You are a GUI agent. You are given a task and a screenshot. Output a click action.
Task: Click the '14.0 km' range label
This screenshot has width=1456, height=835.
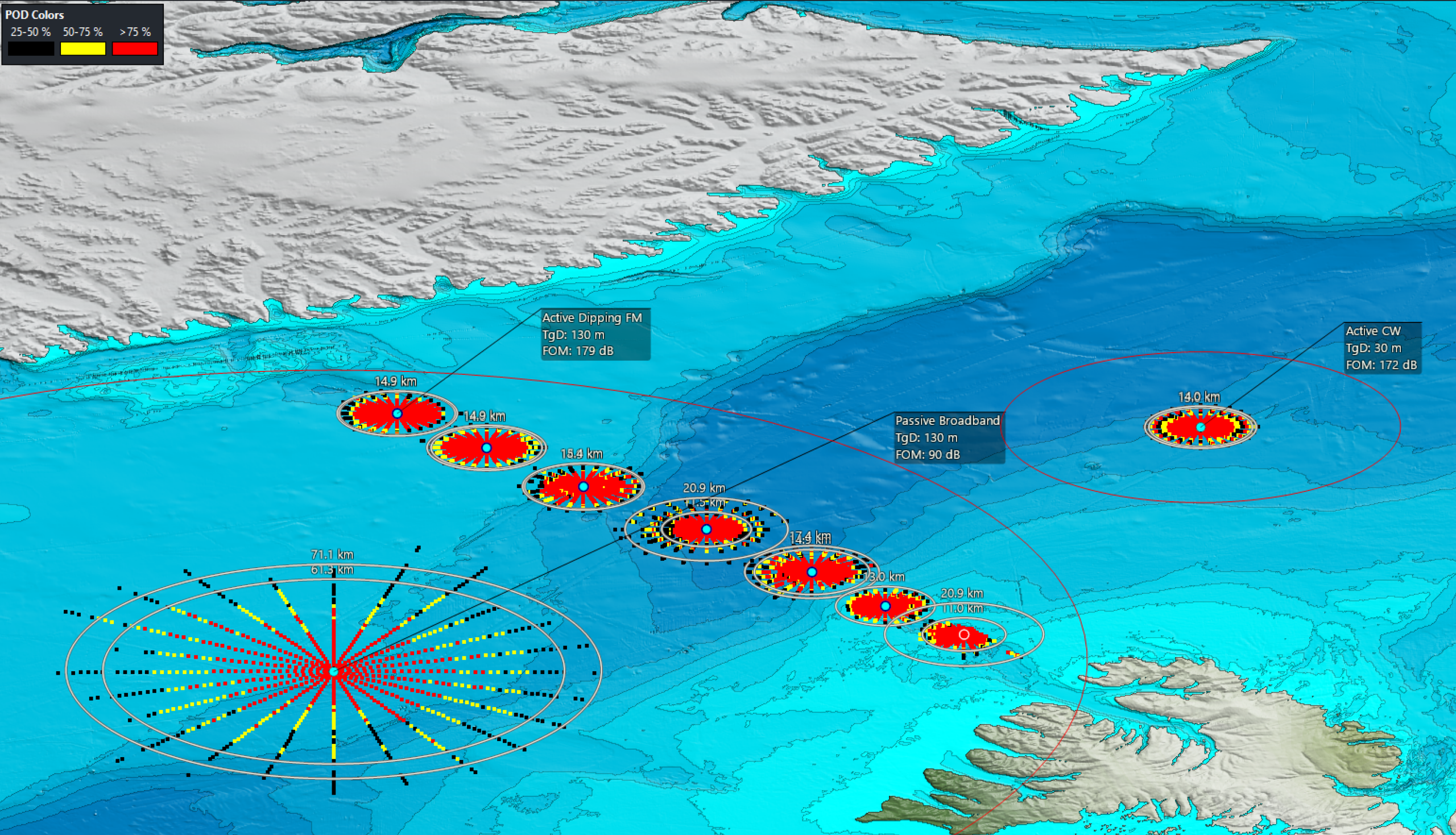click(x=1198, y=397)
